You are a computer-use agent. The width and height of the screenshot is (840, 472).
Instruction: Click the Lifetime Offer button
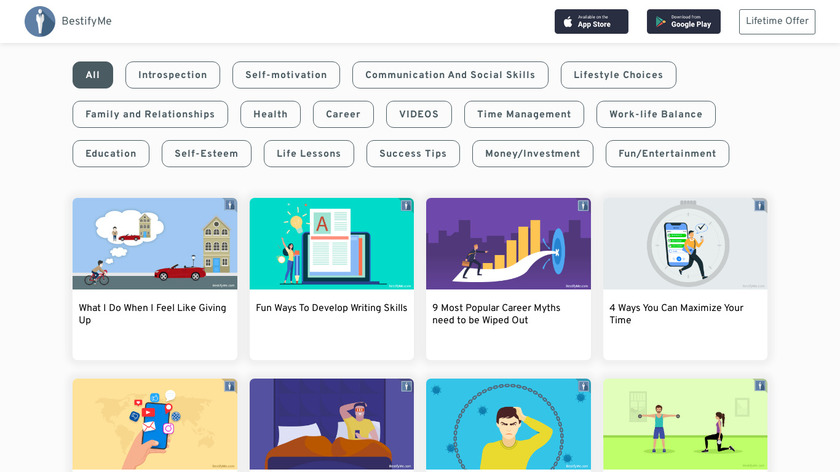pos(777,22)
